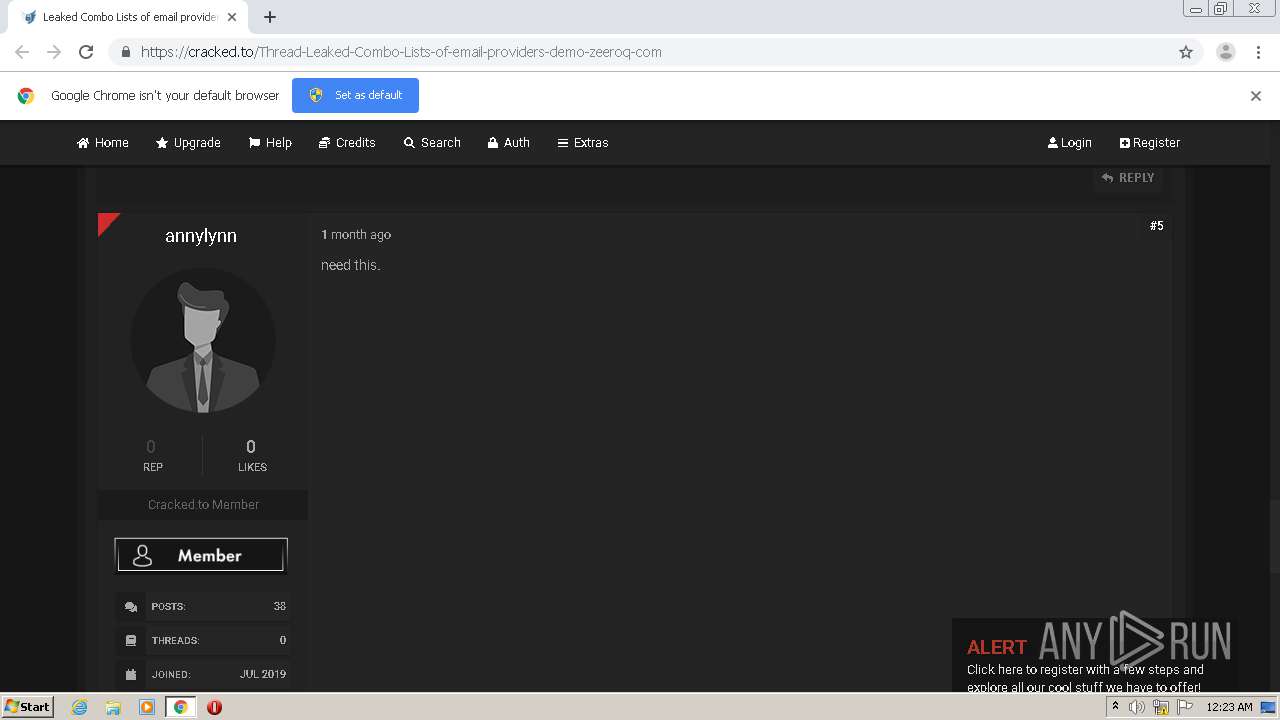The width and height of the screenshot is (1280, 720).
Task: Click the 'need this.' post text
Action: pyautogui.click(x=351, y=265)
